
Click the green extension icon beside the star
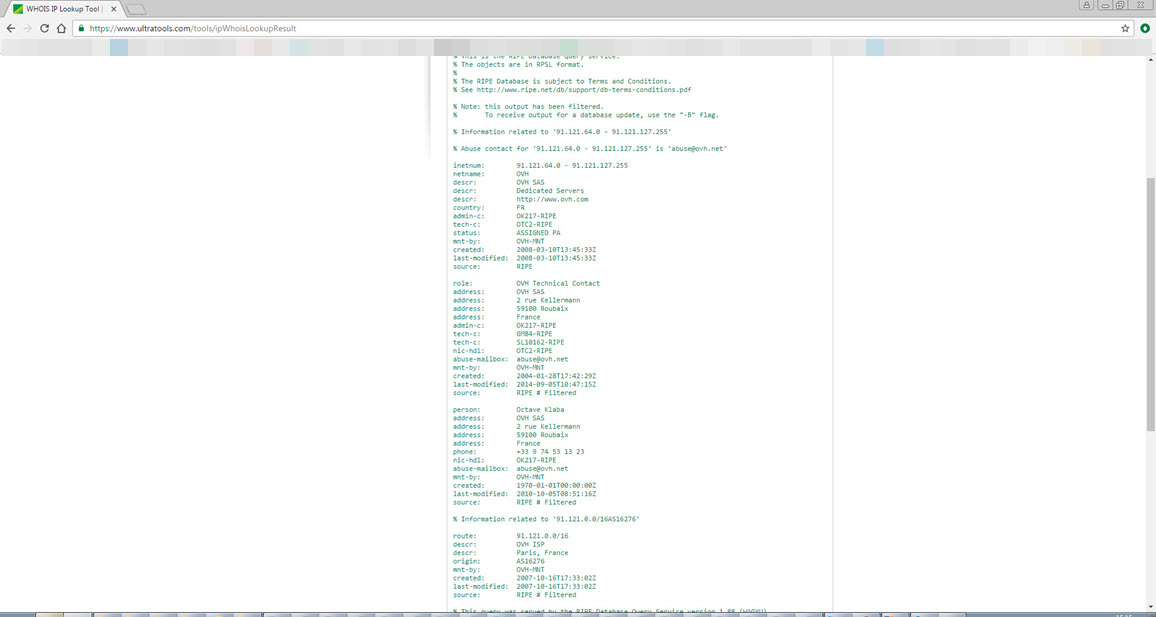(x=1145, y=28)
